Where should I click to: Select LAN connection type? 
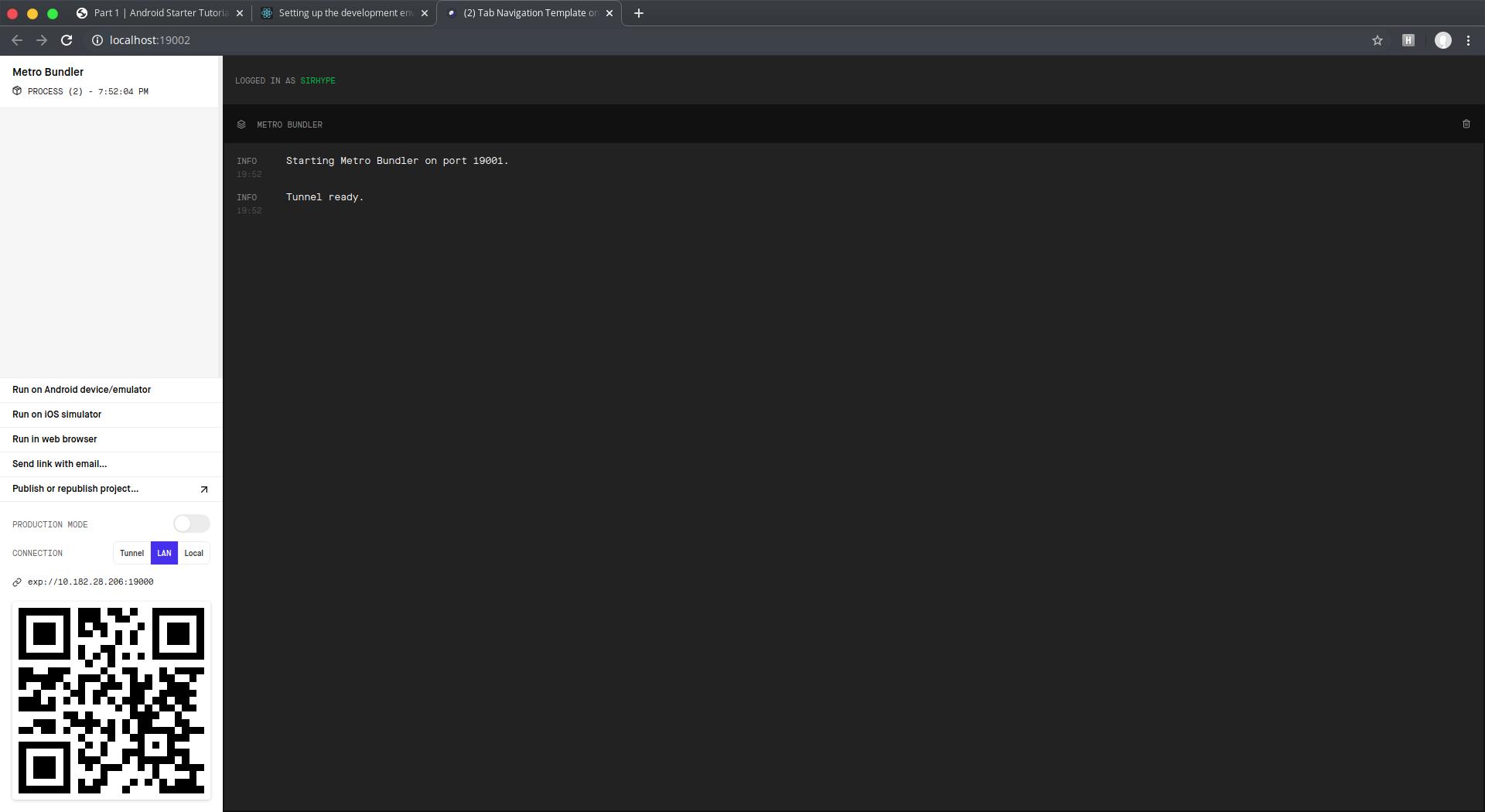(164, 554)
